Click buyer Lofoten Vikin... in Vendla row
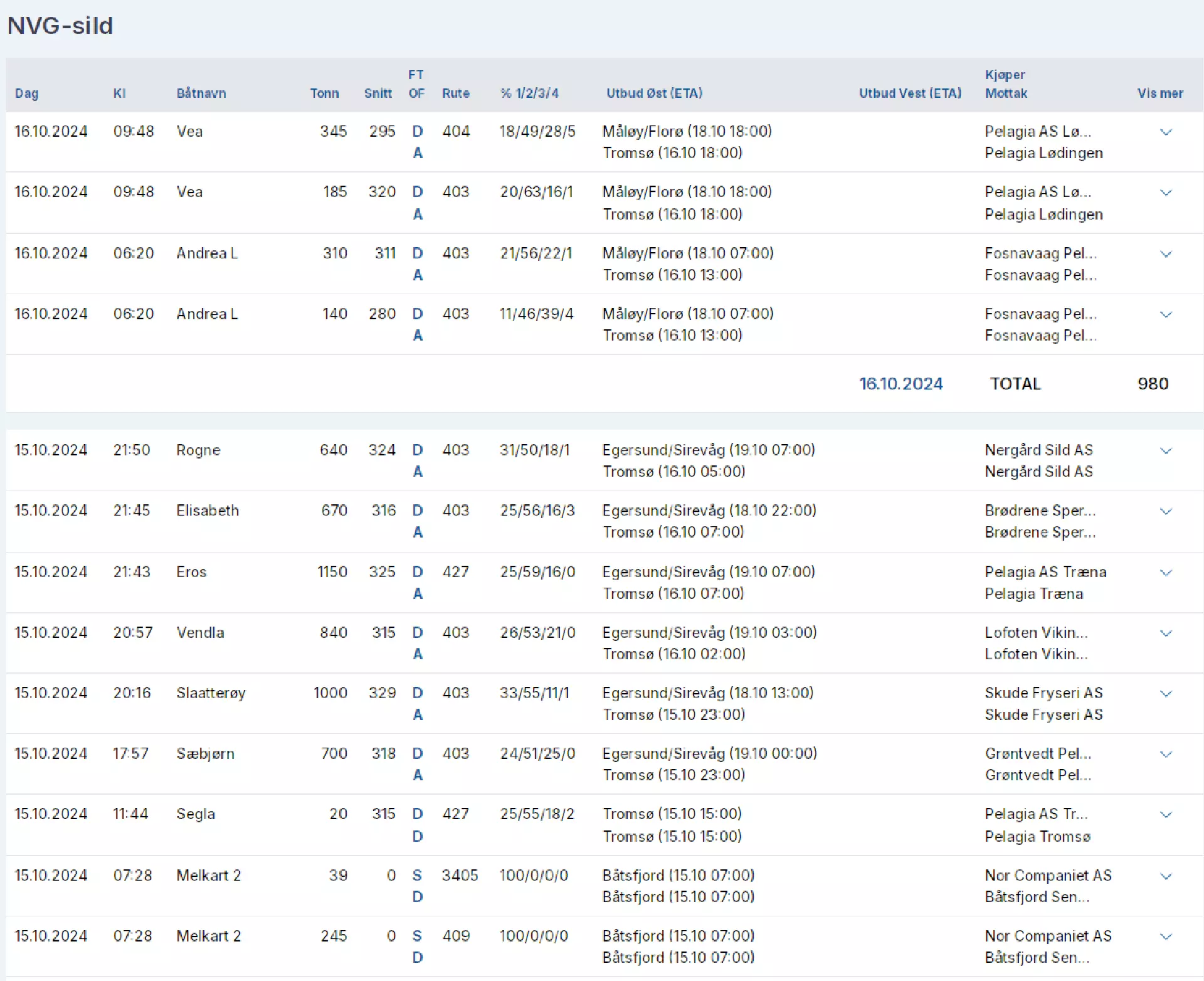This screenshot has height=981, width=1204. tap(1036, 633)
